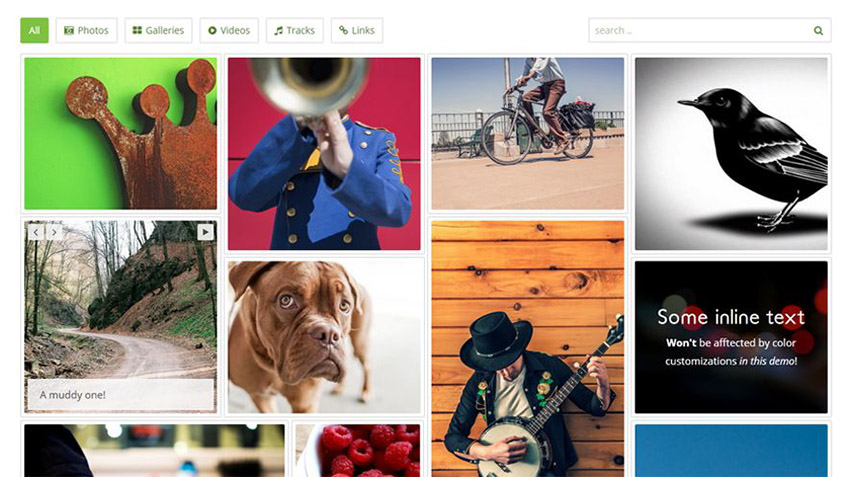Open the banjo player photo
This screenshot has width=850, height=477.
click(527, 349)
